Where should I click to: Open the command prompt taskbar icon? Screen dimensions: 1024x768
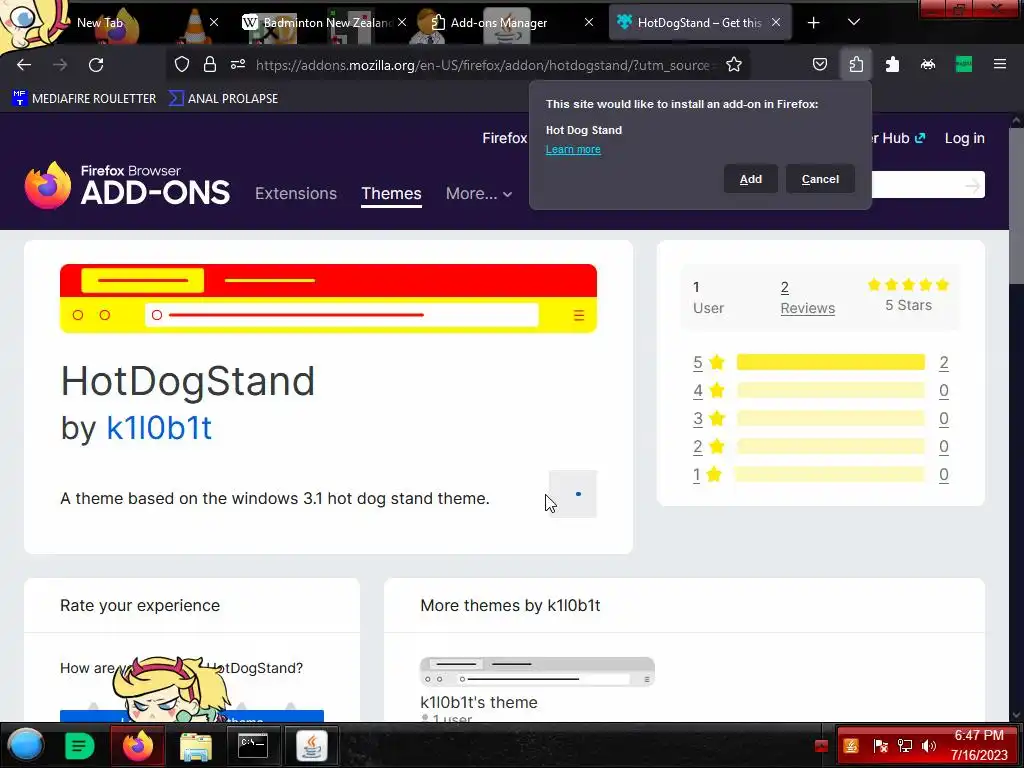coord(253,746)
